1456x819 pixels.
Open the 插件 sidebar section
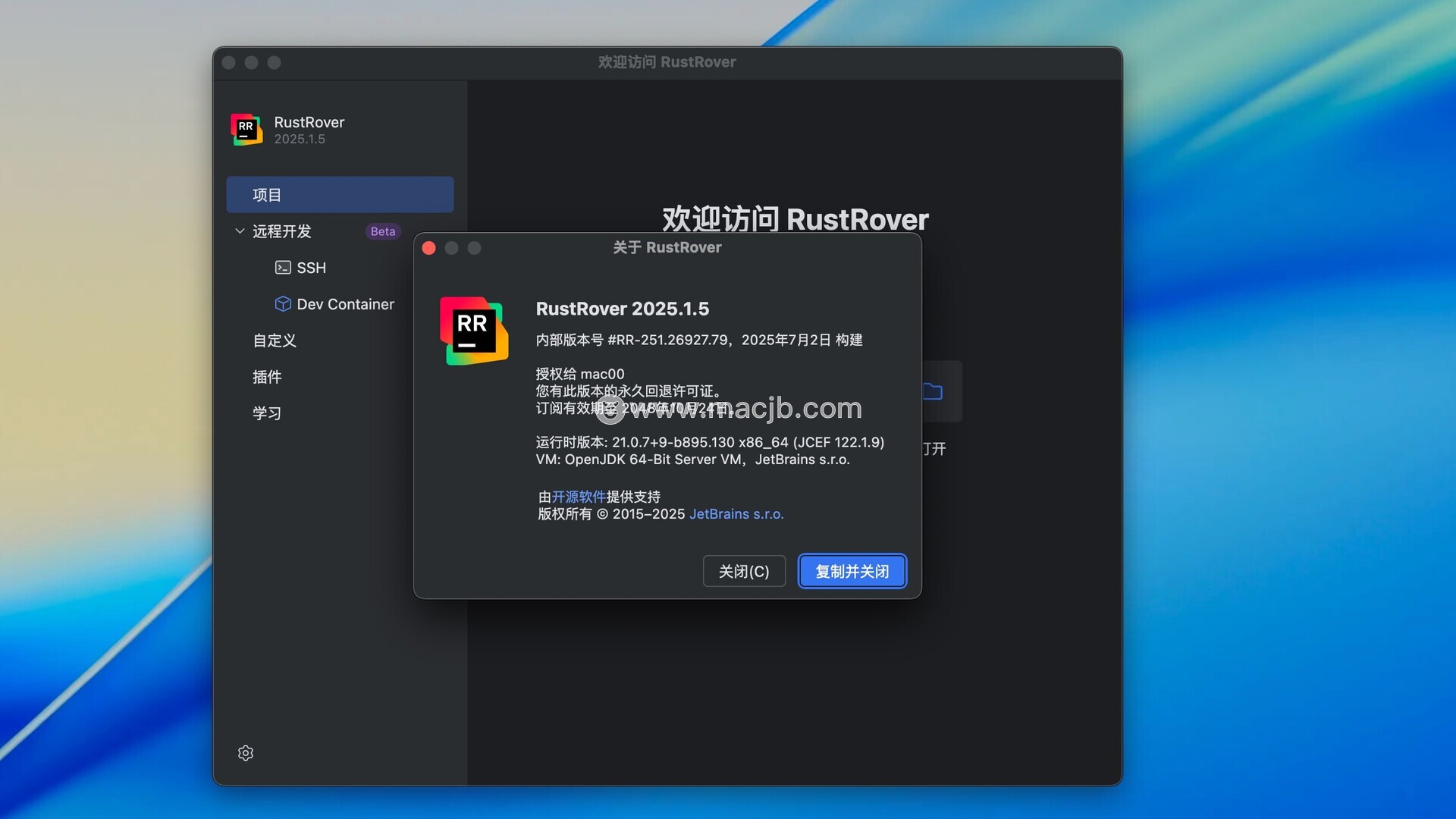pos(267,377)
